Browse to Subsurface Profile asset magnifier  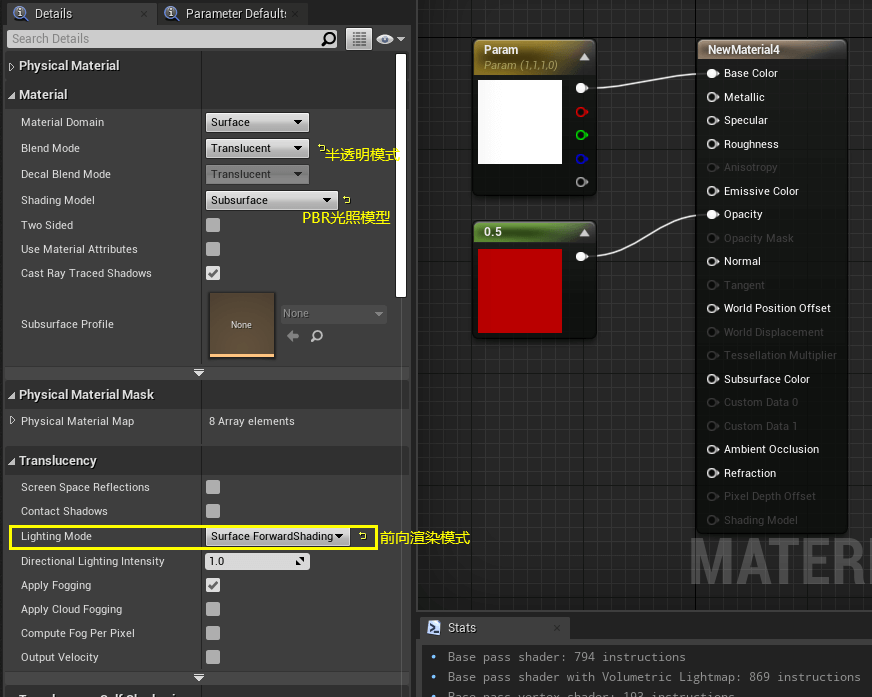[x=316, y=336]
